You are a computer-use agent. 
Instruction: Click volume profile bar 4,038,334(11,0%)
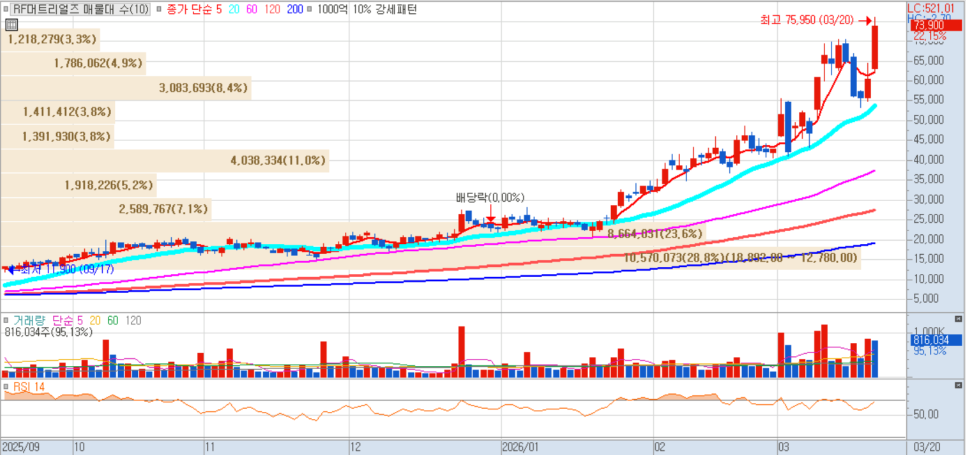[x=164, y=161]
